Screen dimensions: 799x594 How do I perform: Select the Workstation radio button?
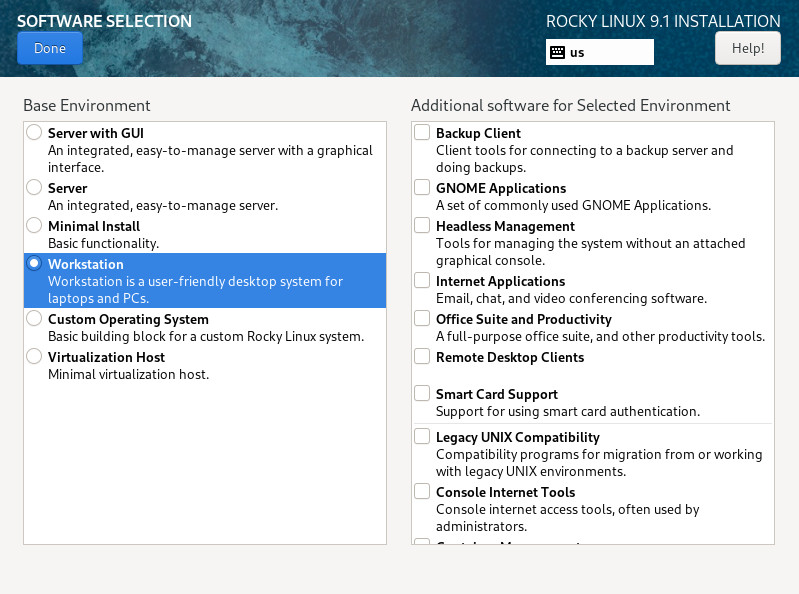[x=34, y=263]
